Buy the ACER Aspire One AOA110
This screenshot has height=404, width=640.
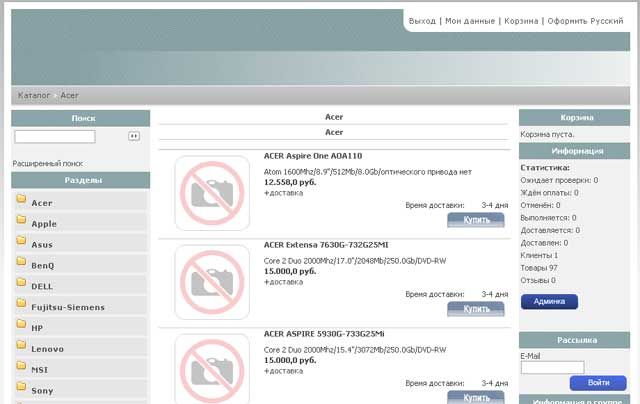pos(476,220)
